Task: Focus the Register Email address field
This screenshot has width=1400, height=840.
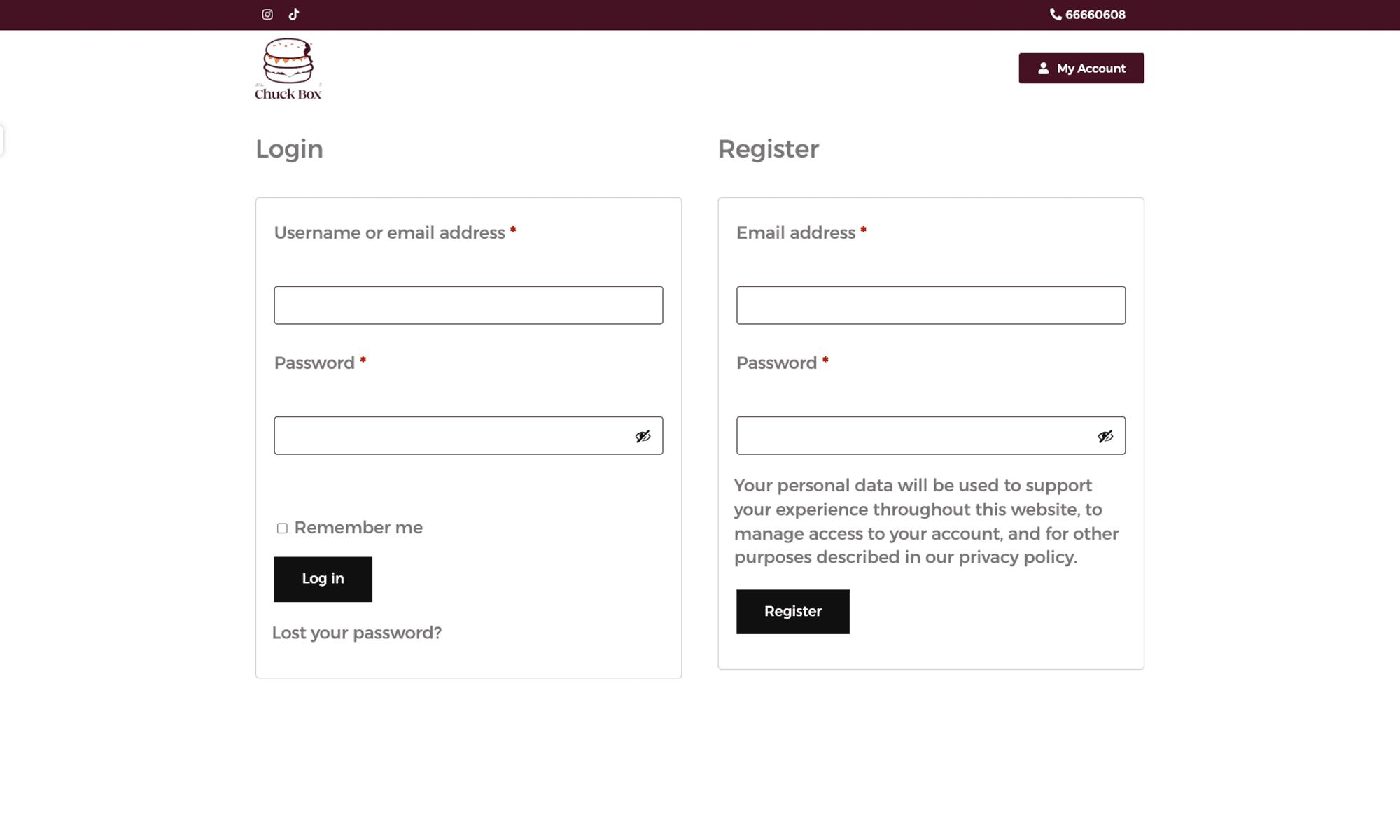Action: click(x=930, y=305)
